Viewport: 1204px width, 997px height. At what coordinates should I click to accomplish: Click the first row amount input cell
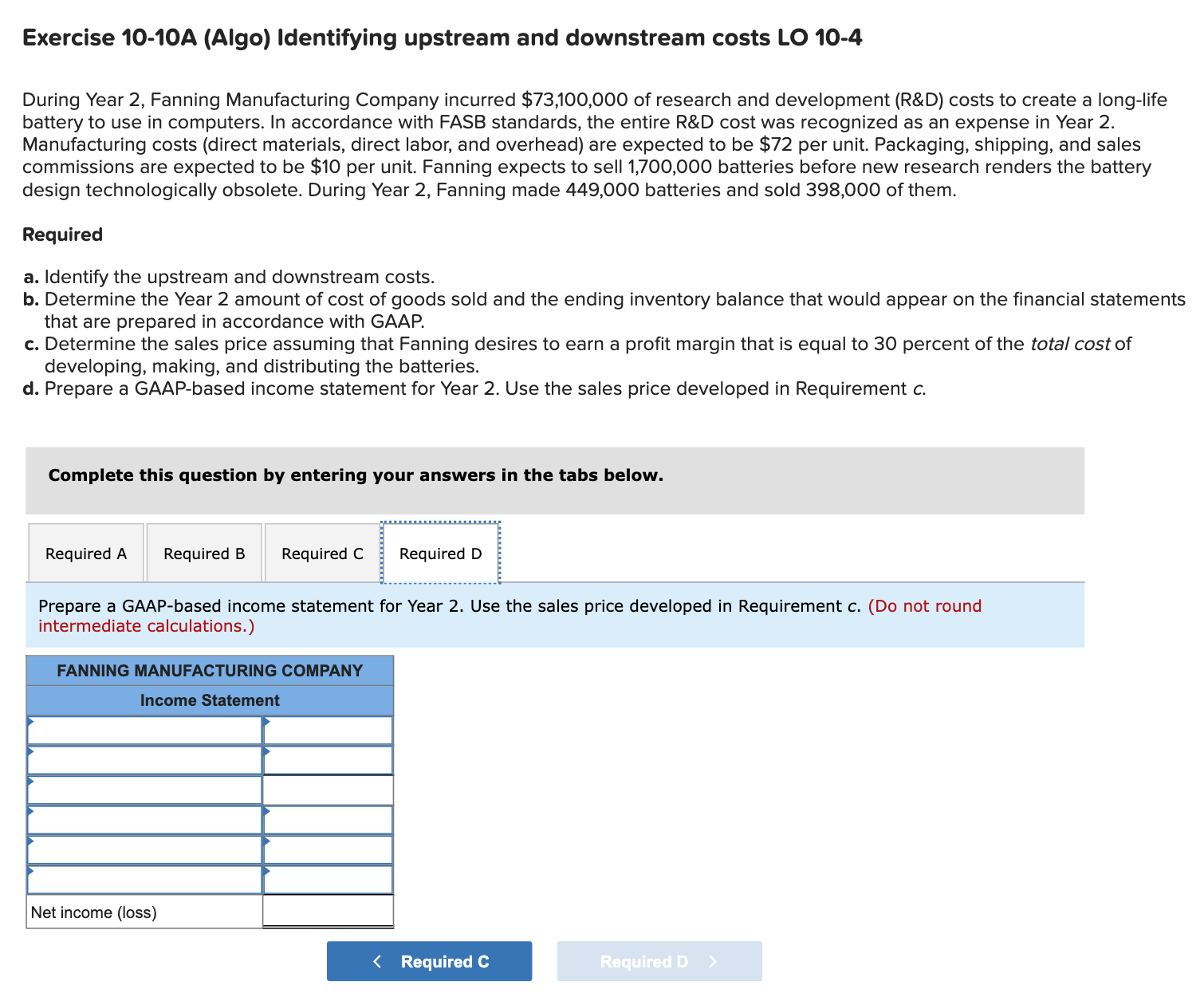tap(327, 728)
